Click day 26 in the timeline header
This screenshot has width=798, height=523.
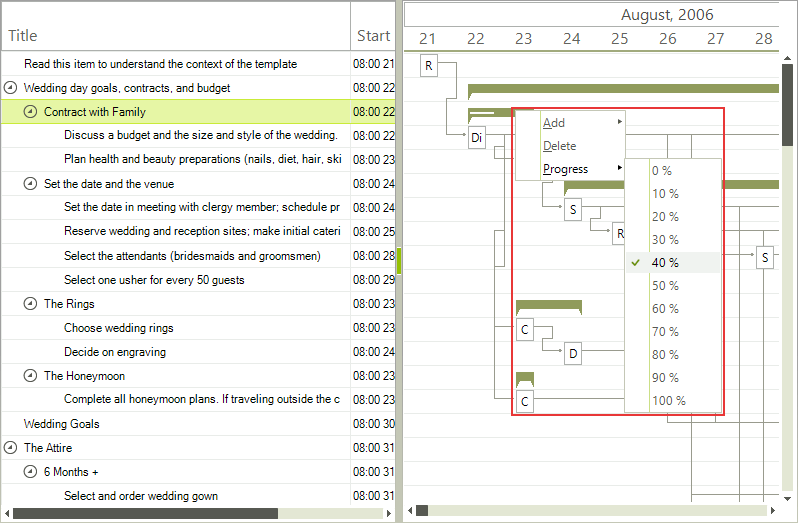668,39
